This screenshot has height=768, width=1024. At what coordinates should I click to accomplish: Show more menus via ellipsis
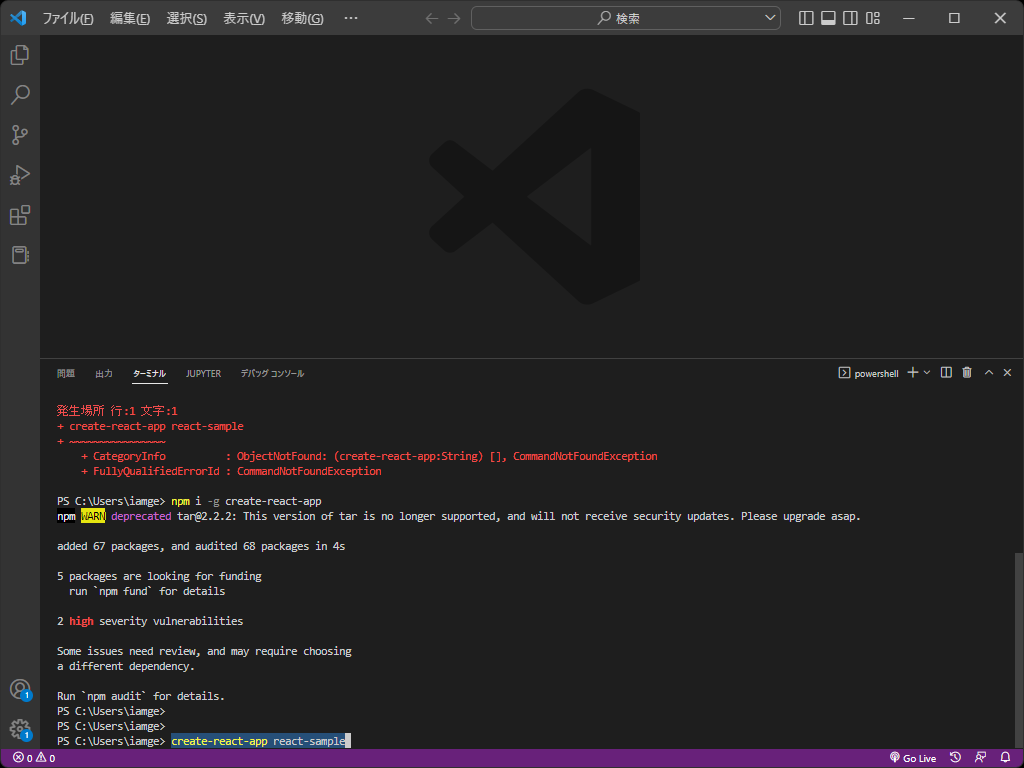click(351, 18)
